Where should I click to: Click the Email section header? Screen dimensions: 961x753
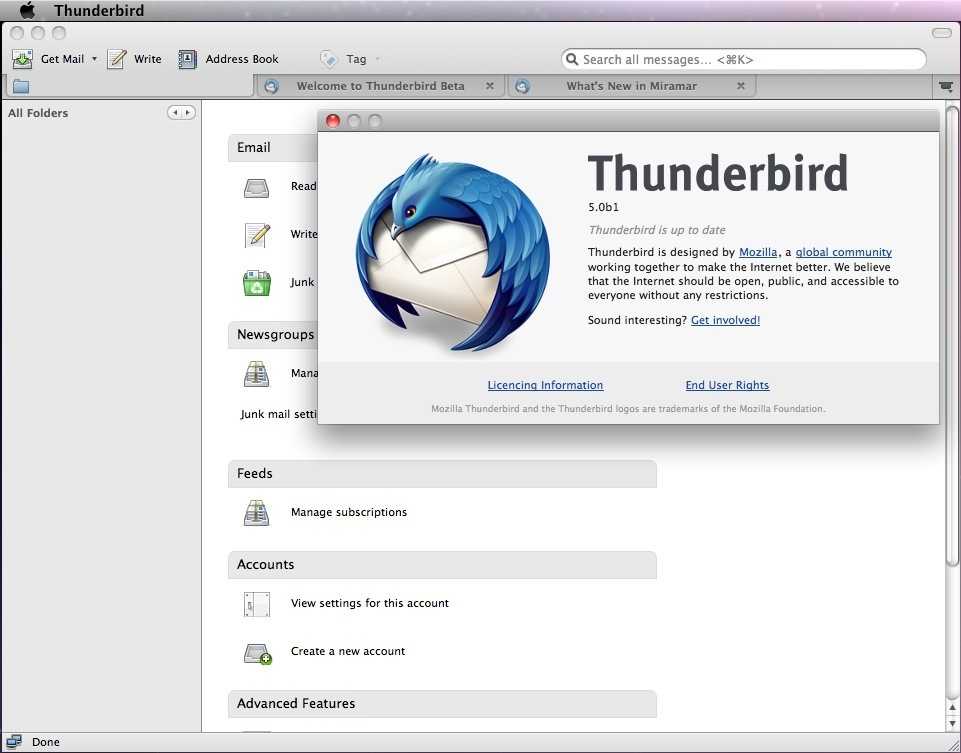(x=273, y=148)
